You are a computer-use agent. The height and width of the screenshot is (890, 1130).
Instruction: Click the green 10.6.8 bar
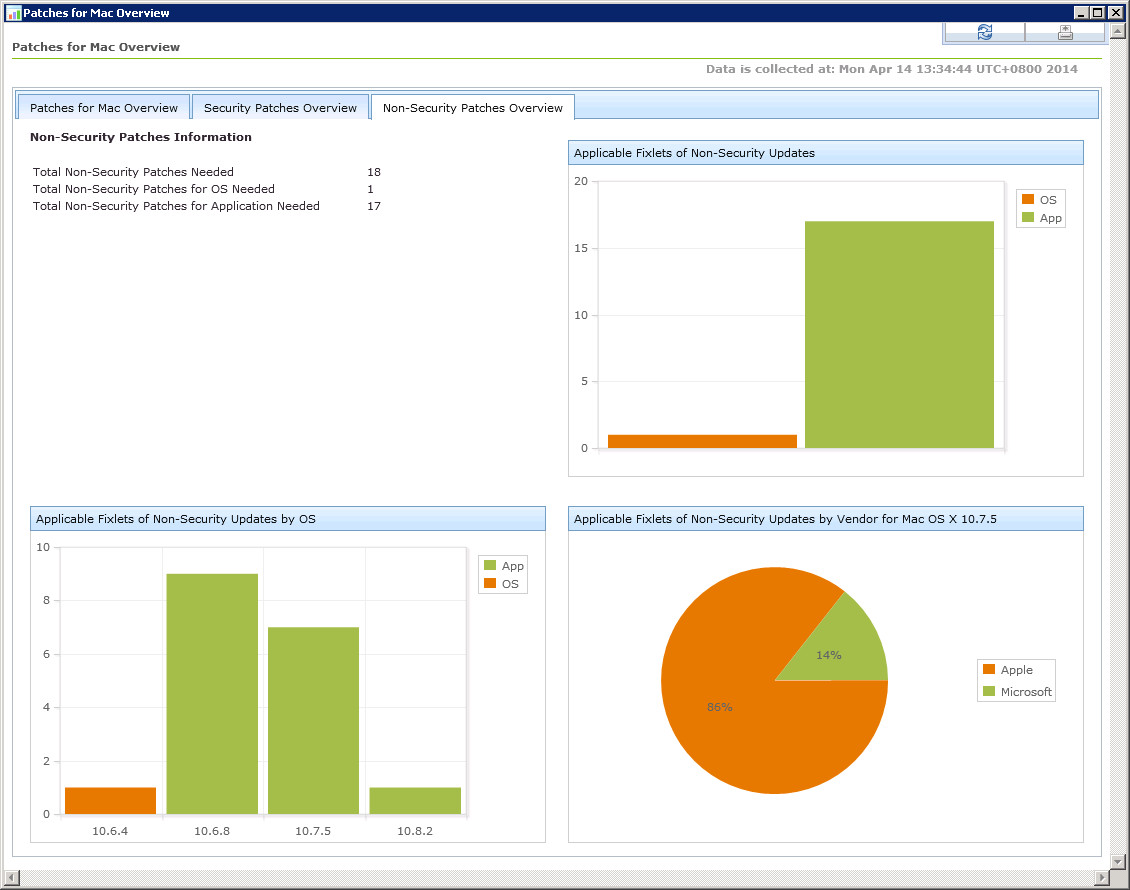[212, 694]
